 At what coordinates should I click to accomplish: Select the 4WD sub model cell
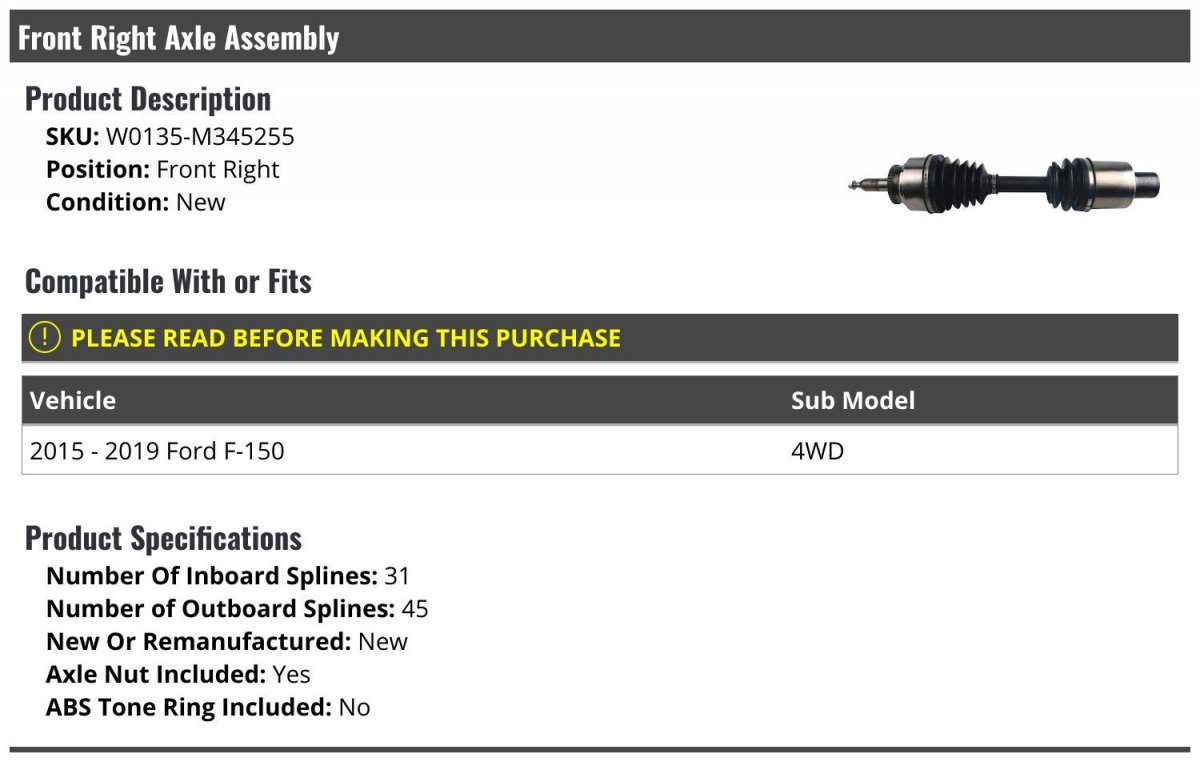[x=817, y=451]
